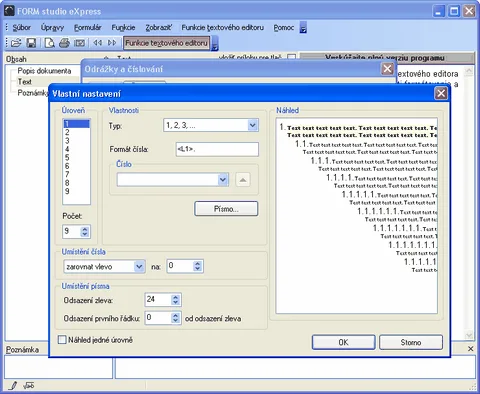Image resolution: width=480 pixels, height=394 pixels.
Task: Open the Pomoc menu
Action: (x=284, y=28)
